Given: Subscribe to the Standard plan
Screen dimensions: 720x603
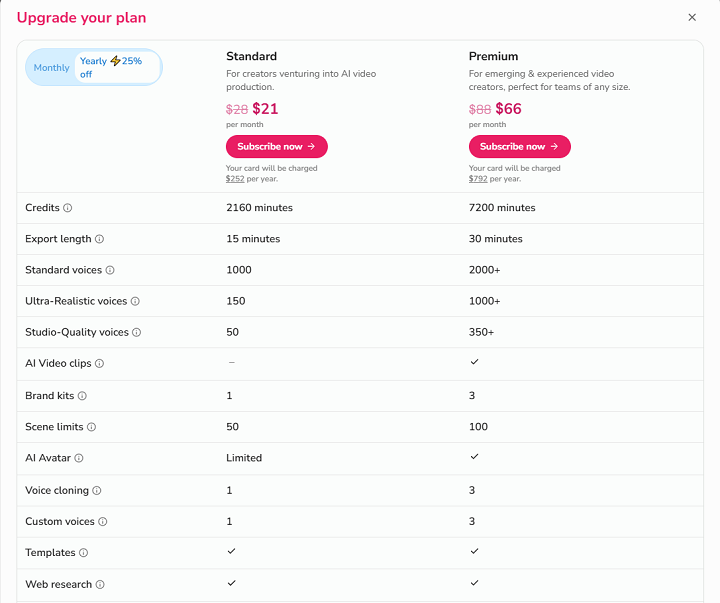Looking at the screenshot, I should pos(276,146).
